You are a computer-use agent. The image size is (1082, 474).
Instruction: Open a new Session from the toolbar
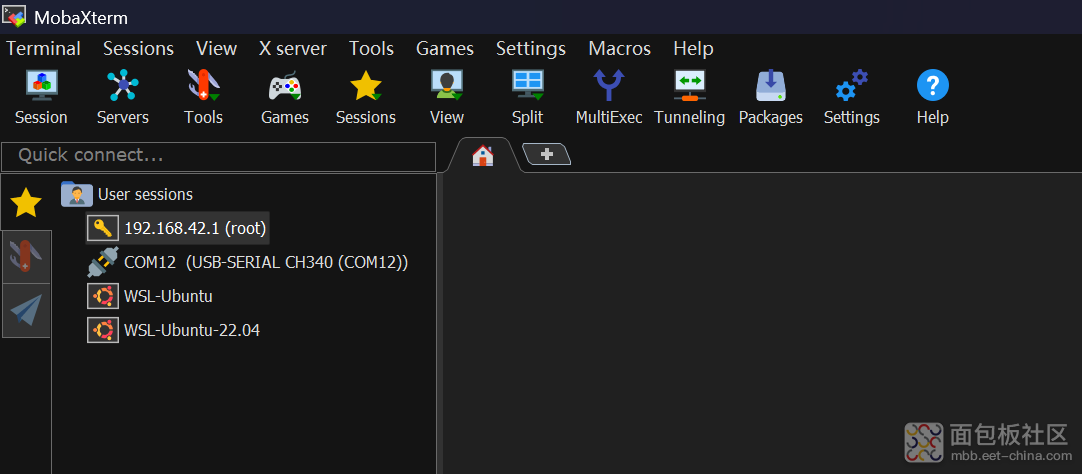point(41,99)
